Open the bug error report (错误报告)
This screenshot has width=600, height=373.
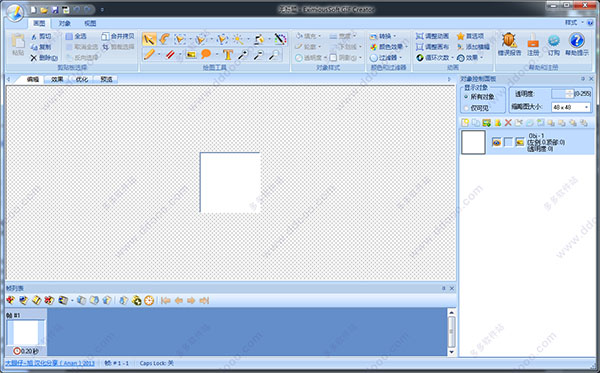[509, 44]
